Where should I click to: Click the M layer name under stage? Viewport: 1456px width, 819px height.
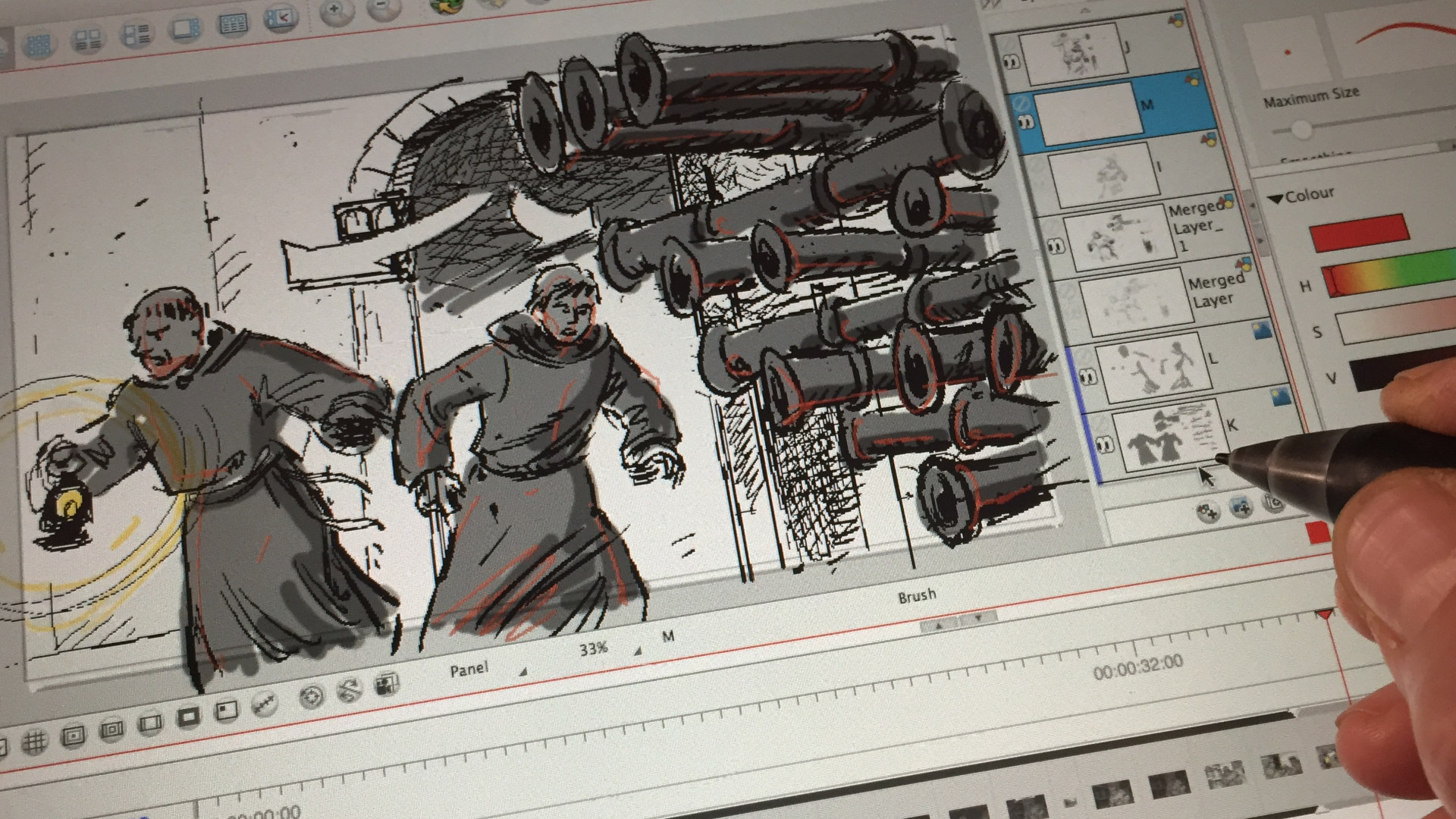[667, 636]
